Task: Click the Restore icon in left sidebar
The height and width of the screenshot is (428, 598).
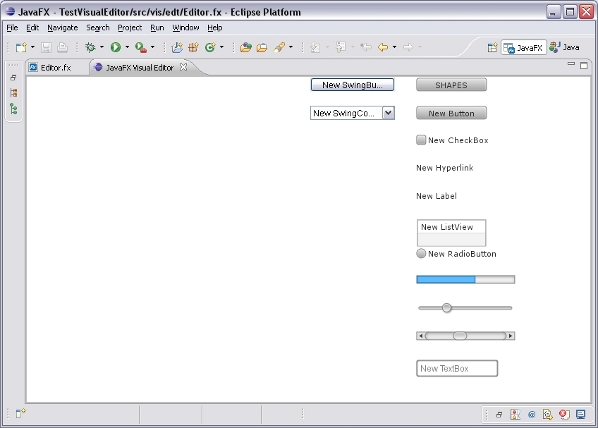Action: coord(13,78)
